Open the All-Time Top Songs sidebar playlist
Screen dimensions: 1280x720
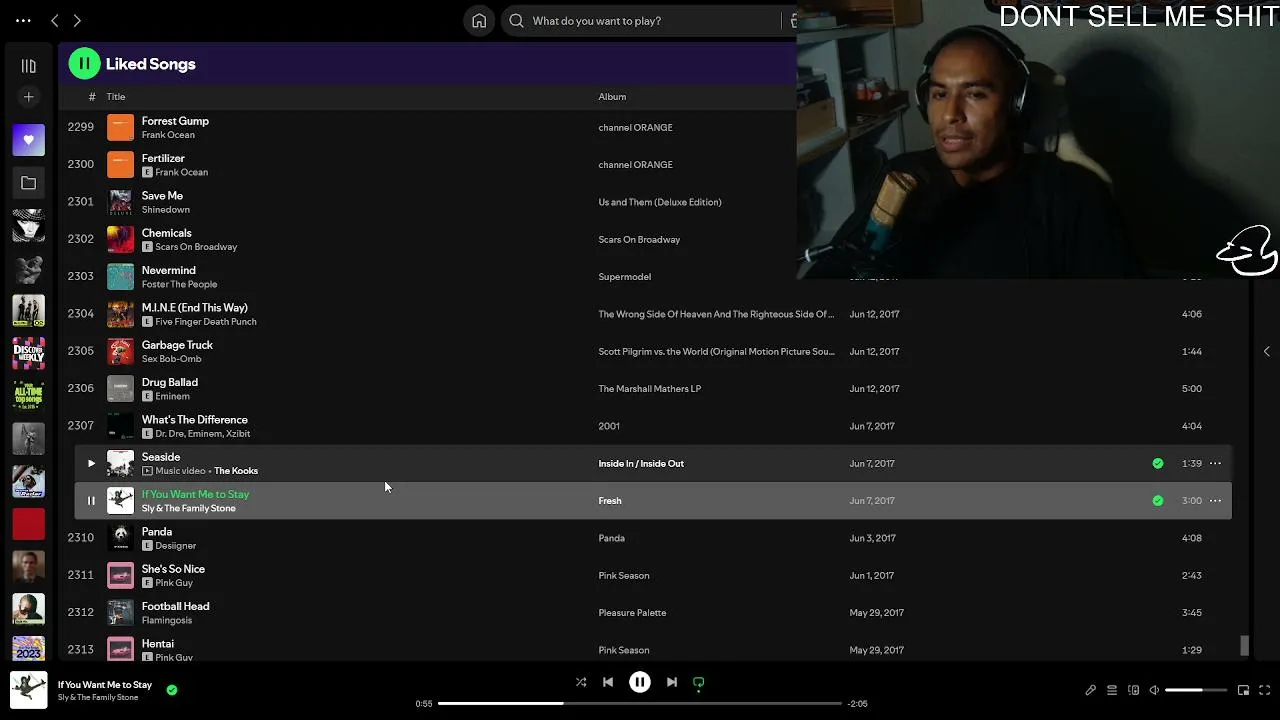click(x=29, y=396)
